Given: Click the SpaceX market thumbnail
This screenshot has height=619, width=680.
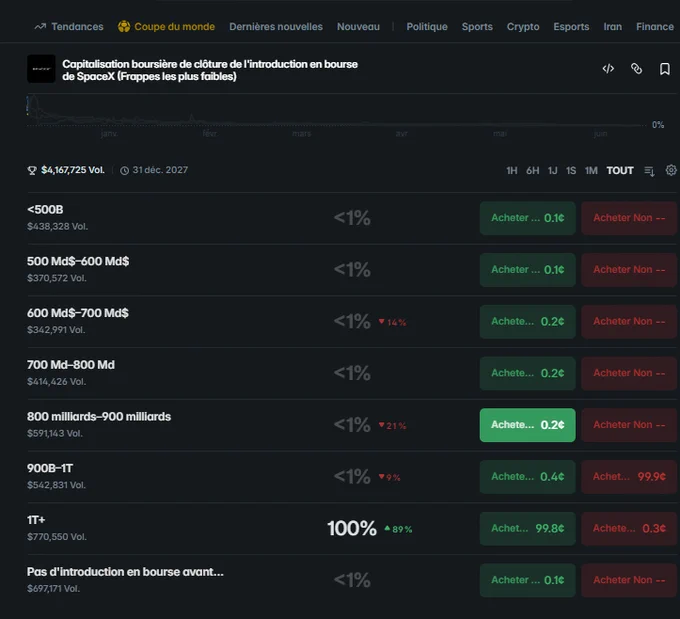Looking at the screenshot, I should (x=41, y=69).
